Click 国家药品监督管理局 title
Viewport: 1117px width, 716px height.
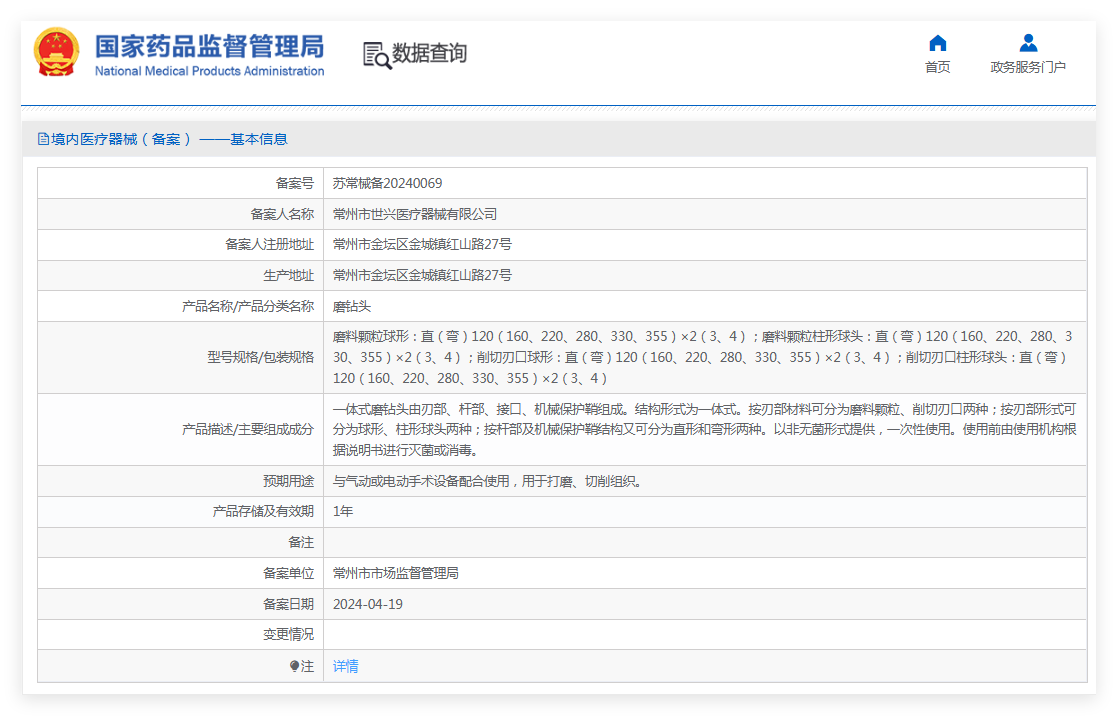point(209,46)
